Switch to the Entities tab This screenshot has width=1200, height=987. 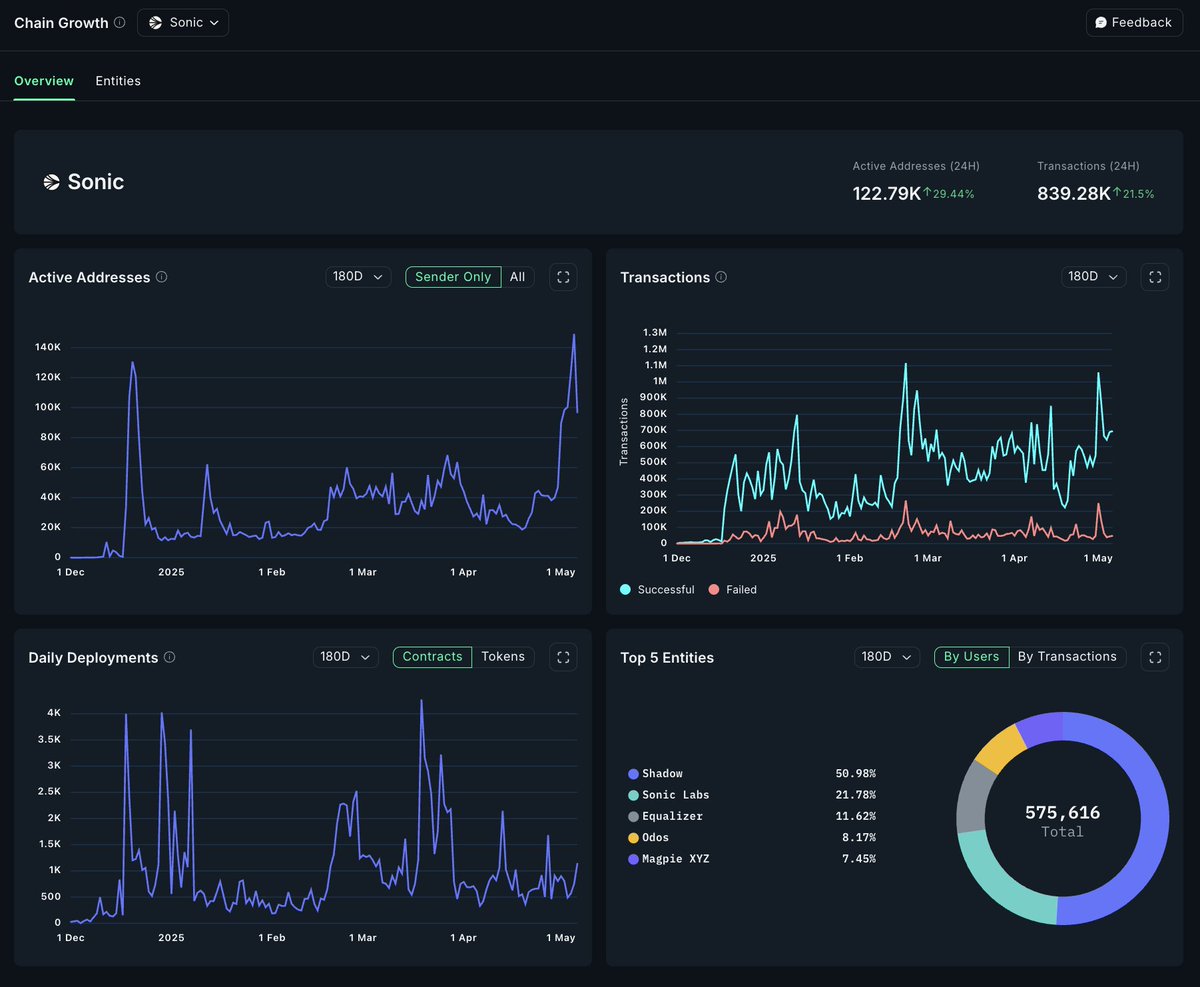click(118, 81)
